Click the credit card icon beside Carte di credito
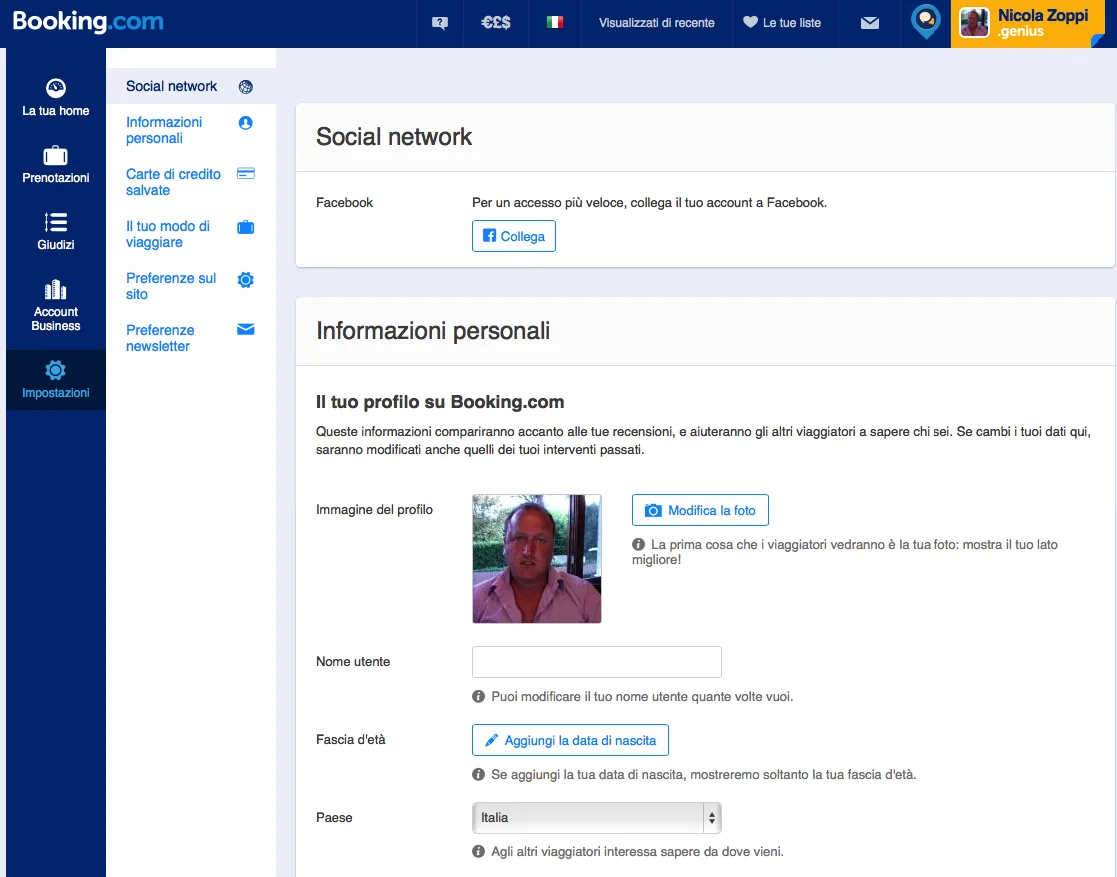 coord(246,174)
